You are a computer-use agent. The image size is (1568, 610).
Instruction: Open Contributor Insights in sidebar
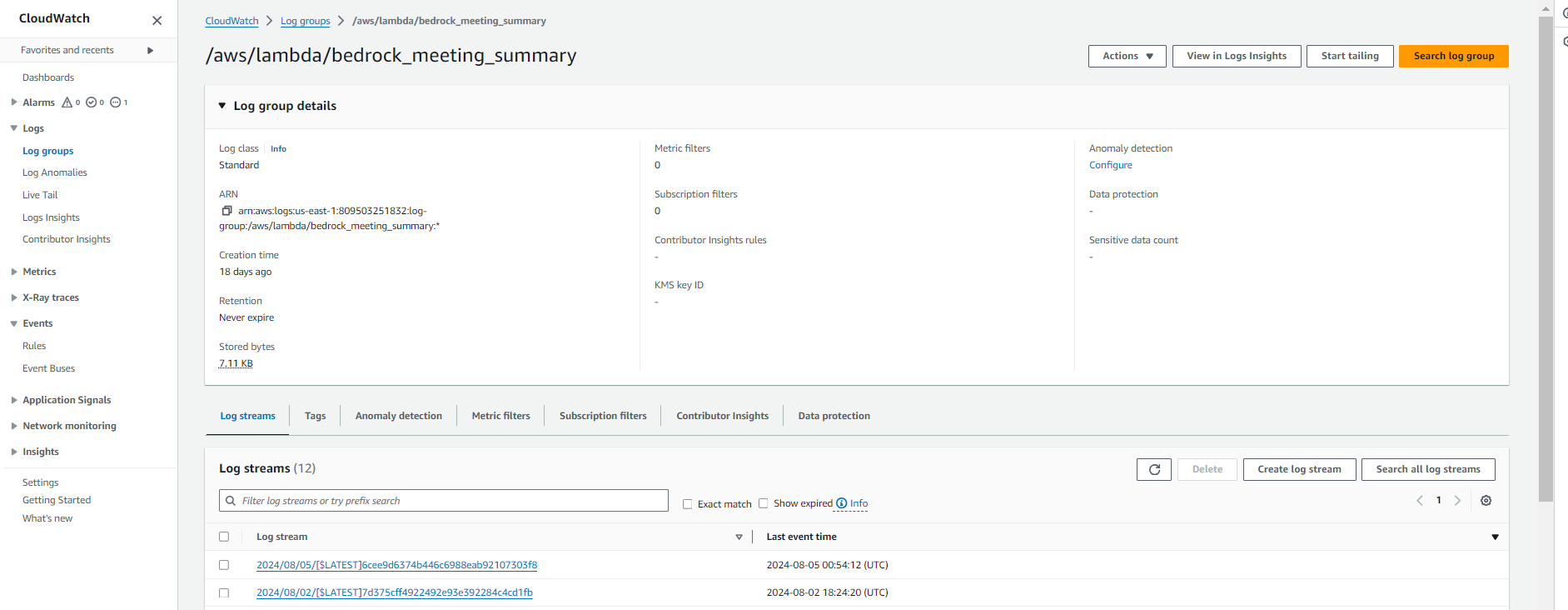pyautogui.click(x=67, y=239)
